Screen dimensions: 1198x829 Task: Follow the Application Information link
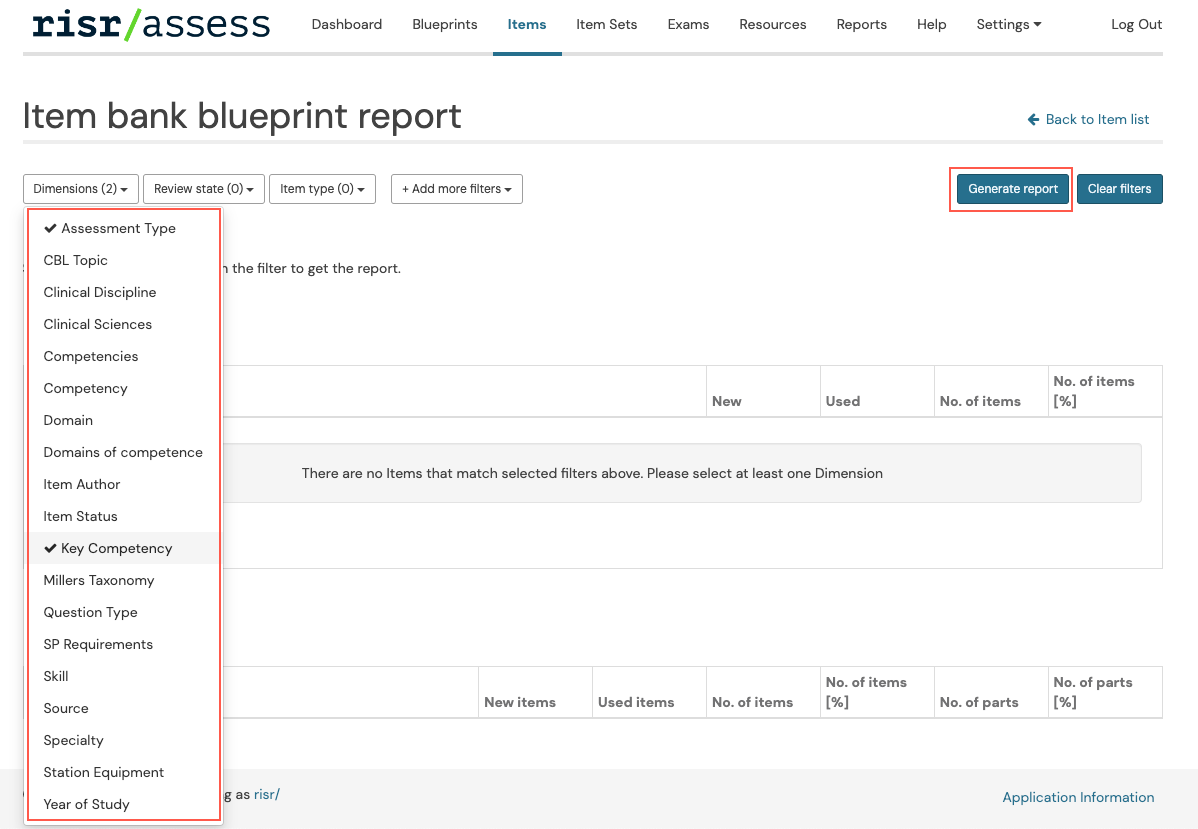(1078, 797)
